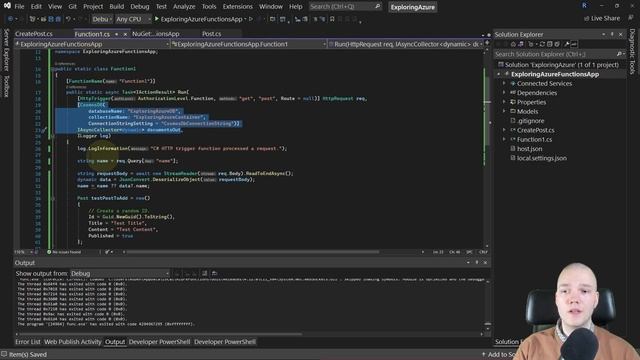The width and height of the screenshot is (640, 360).
Task: Open the Any CPU platform dropdown
Action: (x=133, y=19)
